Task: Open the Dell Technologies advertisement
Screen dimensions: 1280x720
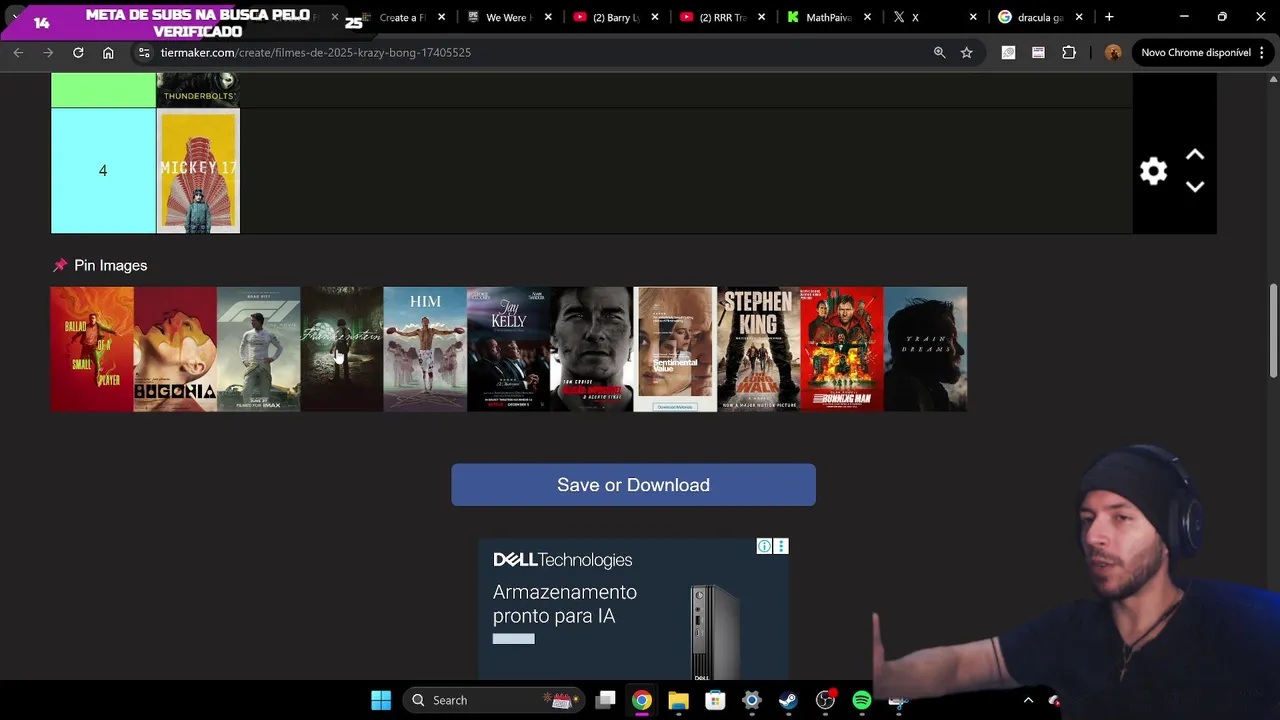Action: (633, 610)
